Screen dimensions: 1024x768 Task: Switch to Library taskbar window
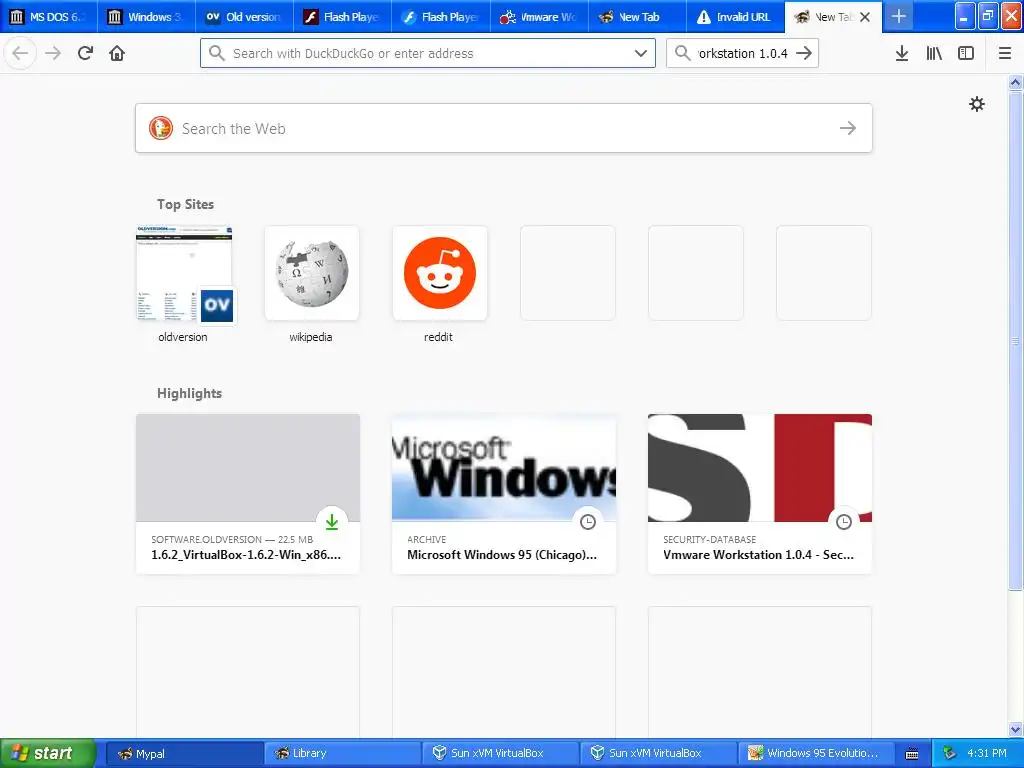point(342,753)
